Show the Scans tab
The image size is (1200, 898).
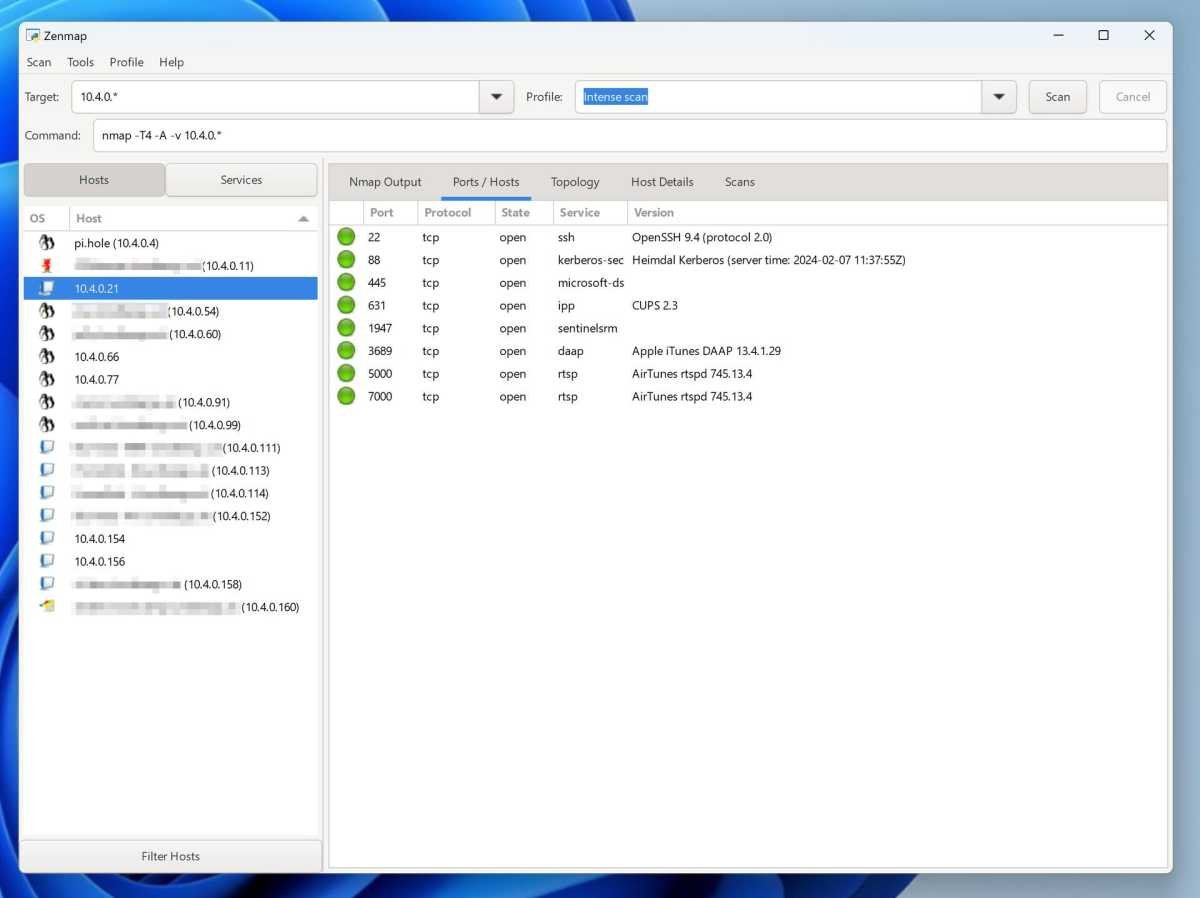[x=740, y=182]
